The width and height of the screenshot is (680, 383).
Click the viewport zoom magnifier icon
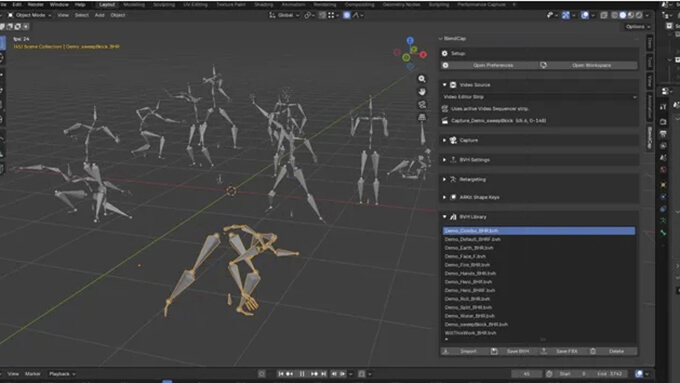pyautogui.click(x=422, y=79)
